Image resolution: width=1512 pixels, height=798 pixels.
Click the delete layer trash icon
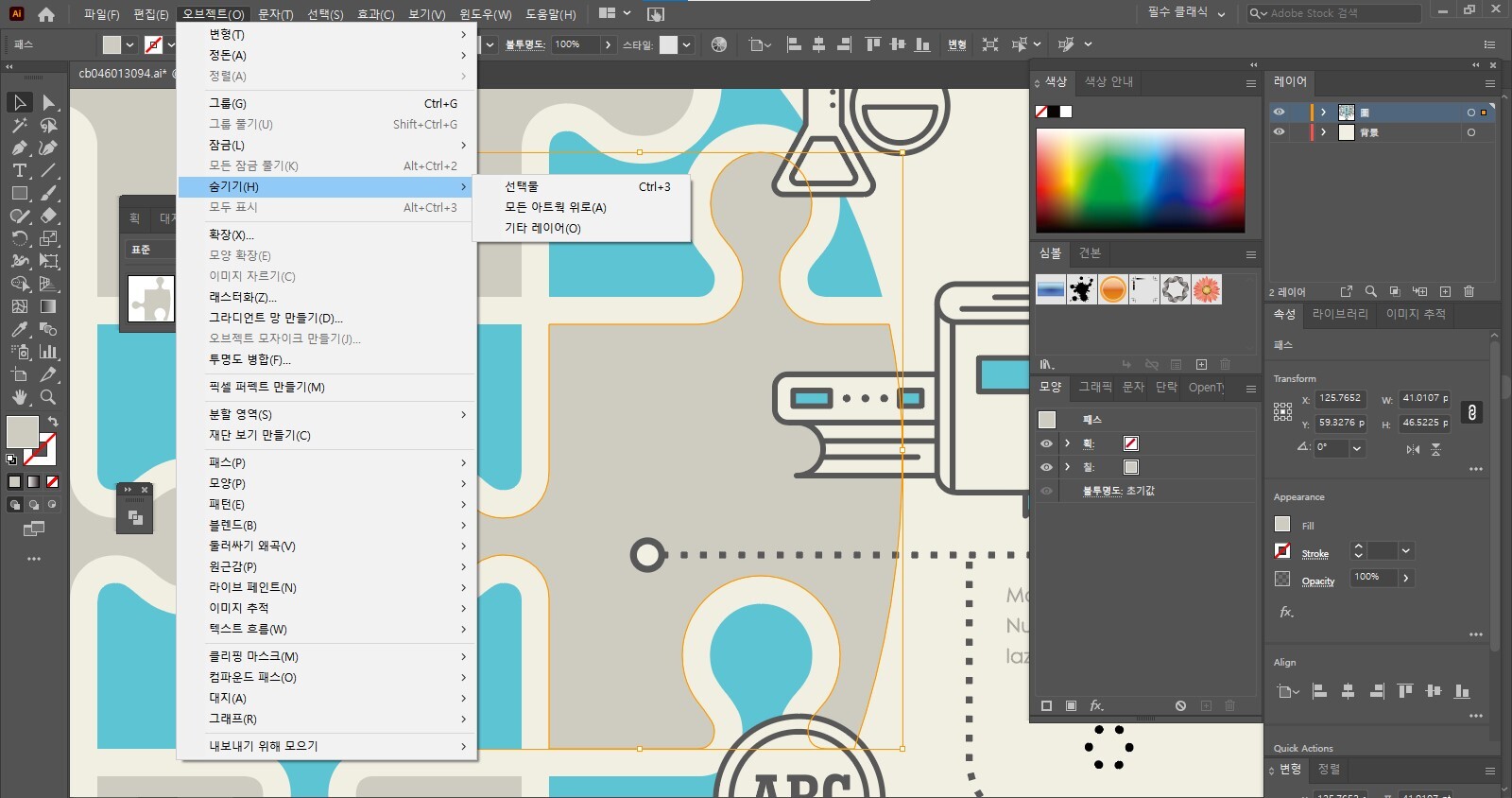point(1469,291)
